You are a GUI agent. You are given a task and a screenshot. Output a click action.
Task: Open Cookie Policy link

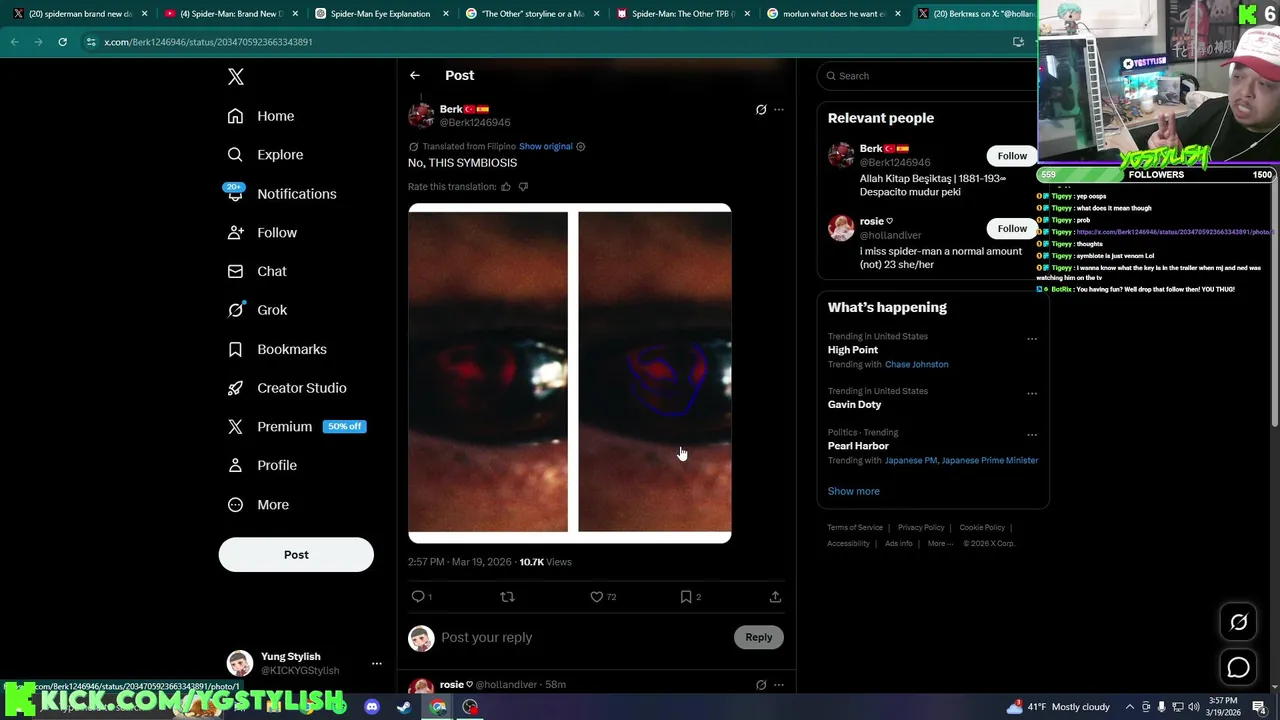982,528
